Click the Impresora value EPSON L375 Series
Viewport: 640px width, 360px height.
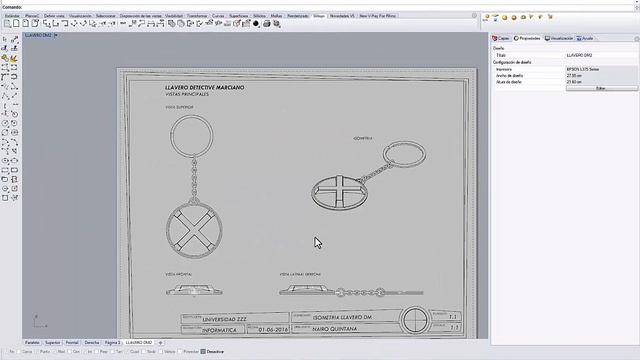coord(601,69)
